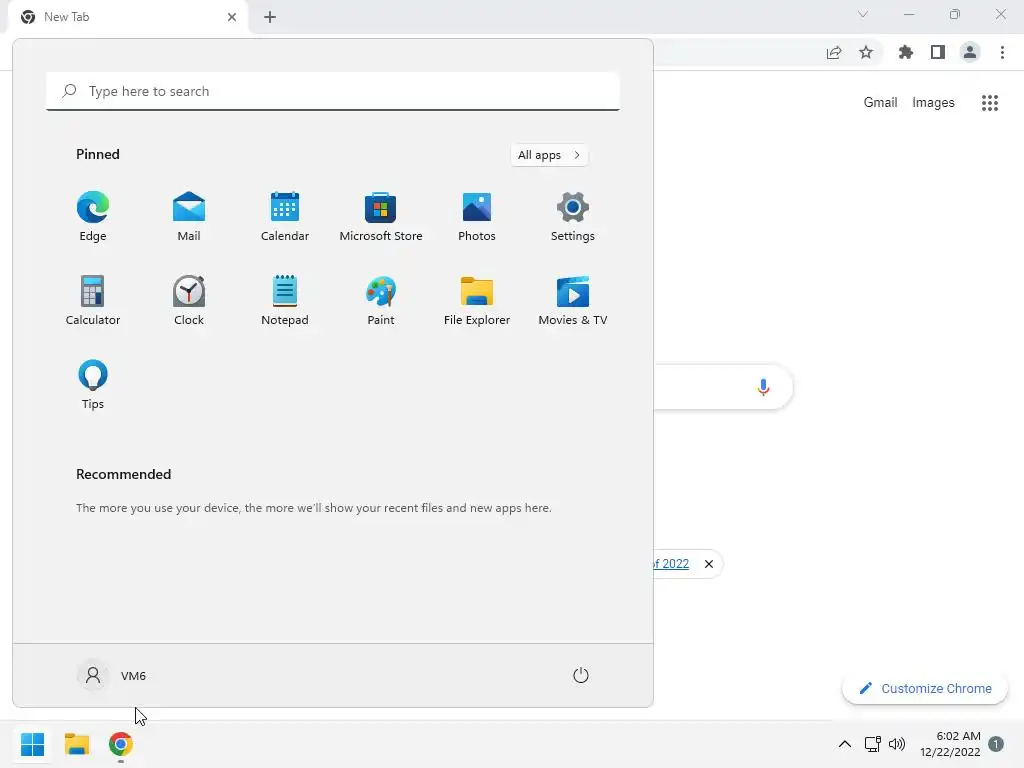Screen dimensions: 1024x768
Task: Click the Customize Chrome button
Action: (x=925, y=688)
